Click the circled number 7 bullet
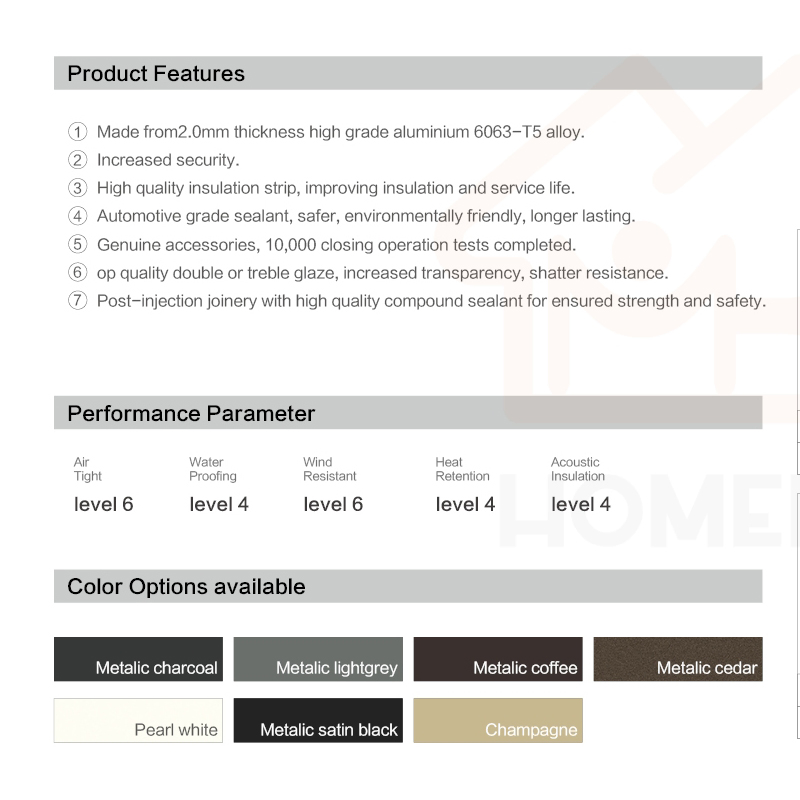The height and width of the screenshot is (800, 800). (77, 301)
